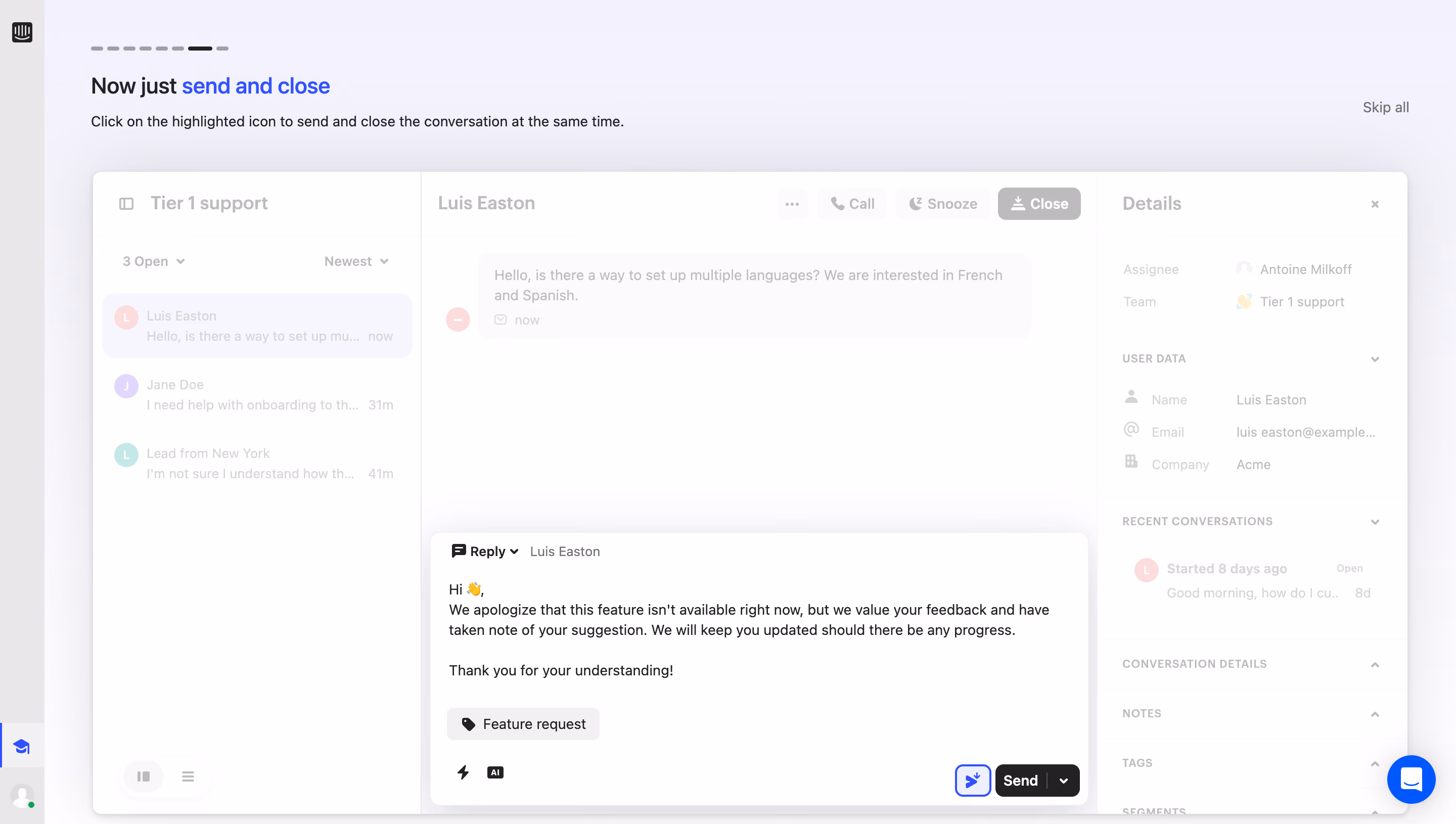Click the Snooze button

click(943, 204)
